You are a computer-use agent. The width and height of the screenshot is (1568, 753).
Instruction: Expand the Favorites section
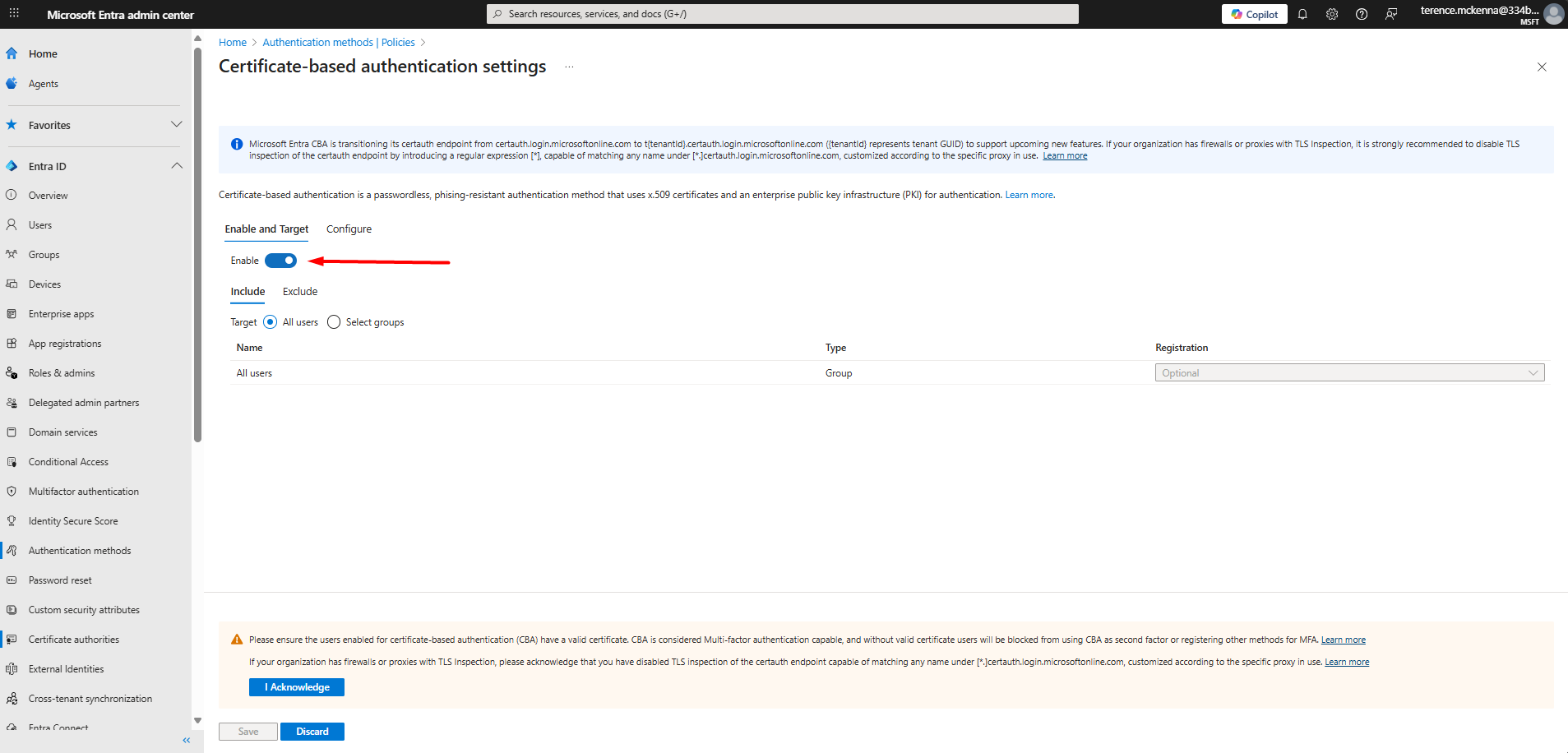click(176, 125)
